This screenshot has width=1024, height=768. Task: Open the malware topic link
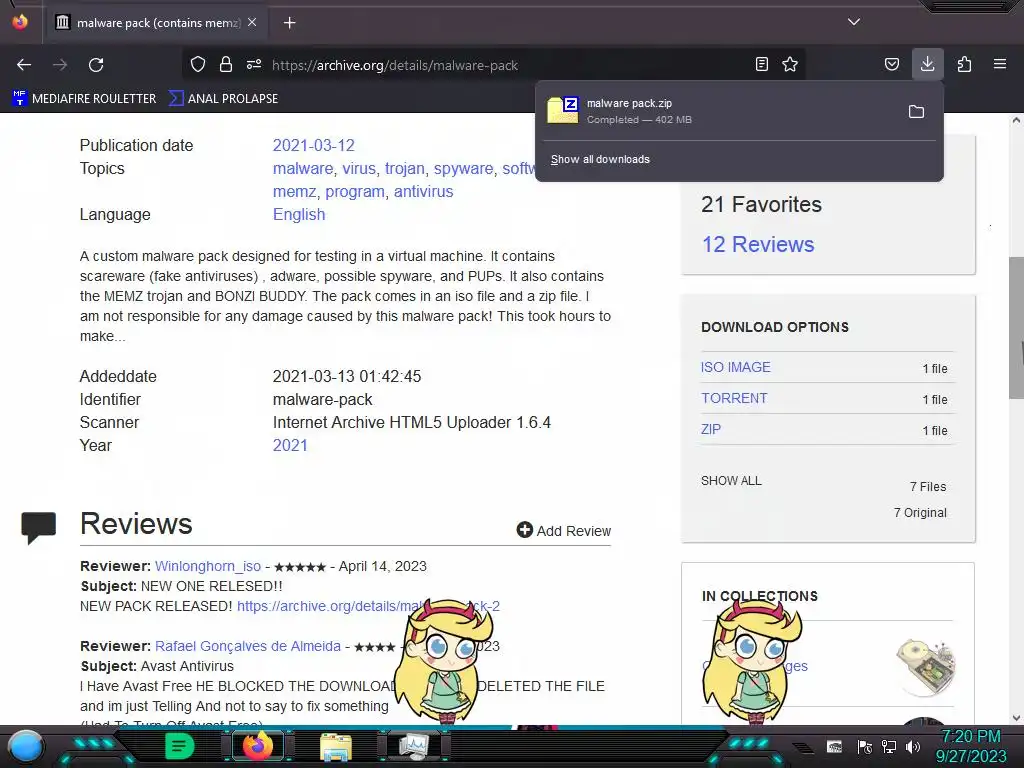coord(303,168)
